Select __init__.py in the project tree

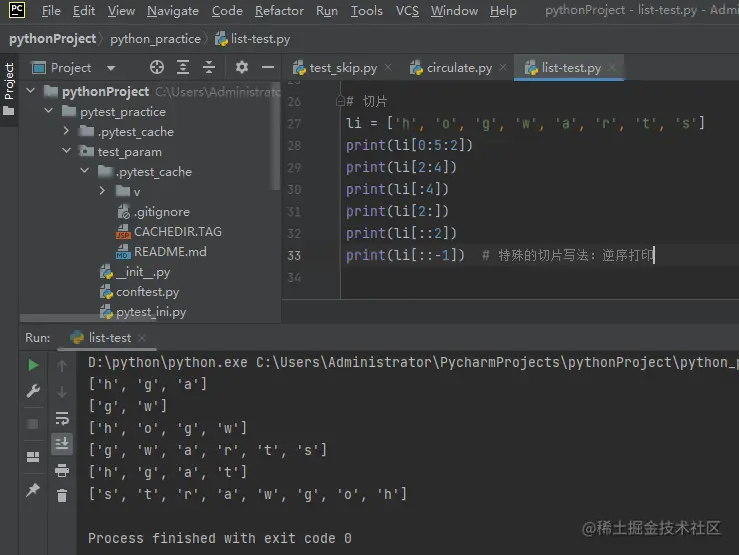[x=135, y=272]
